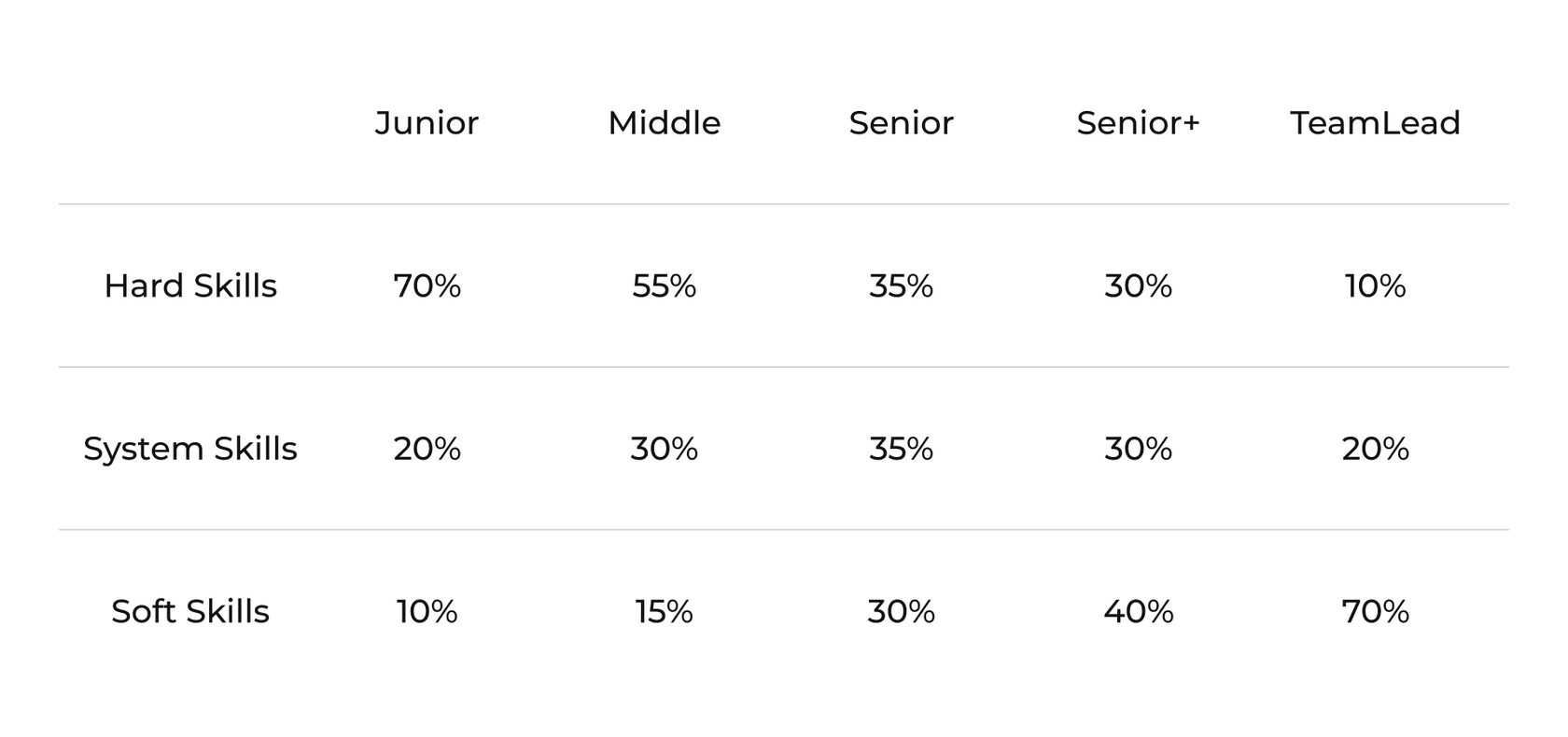Select TeamLead's System Skills 20% cell
The height and width of the screenshot is (737, 1568).
[1375, 449]
